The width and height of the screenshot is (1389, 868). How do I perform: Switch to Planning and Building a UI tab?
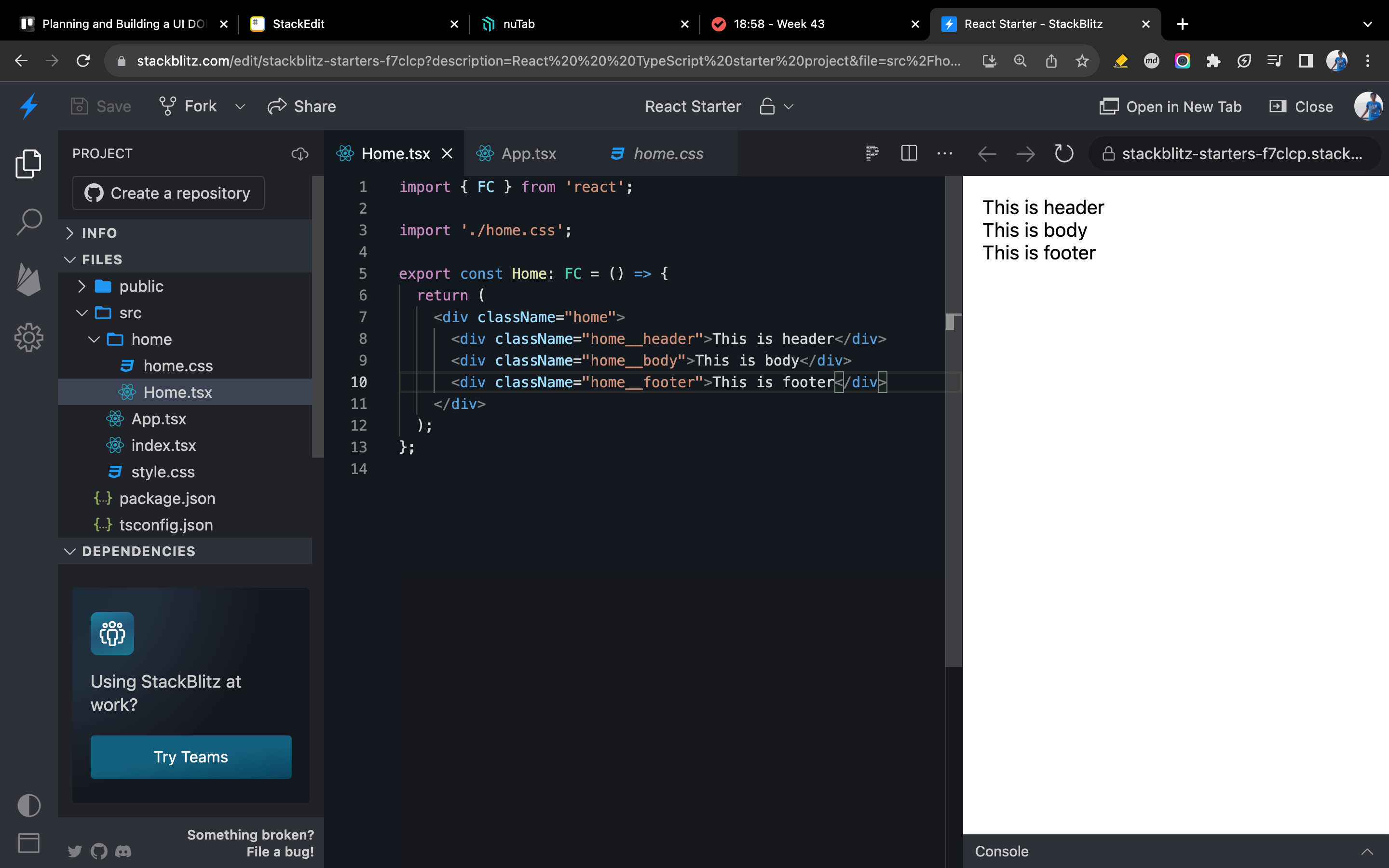point(124,24)
